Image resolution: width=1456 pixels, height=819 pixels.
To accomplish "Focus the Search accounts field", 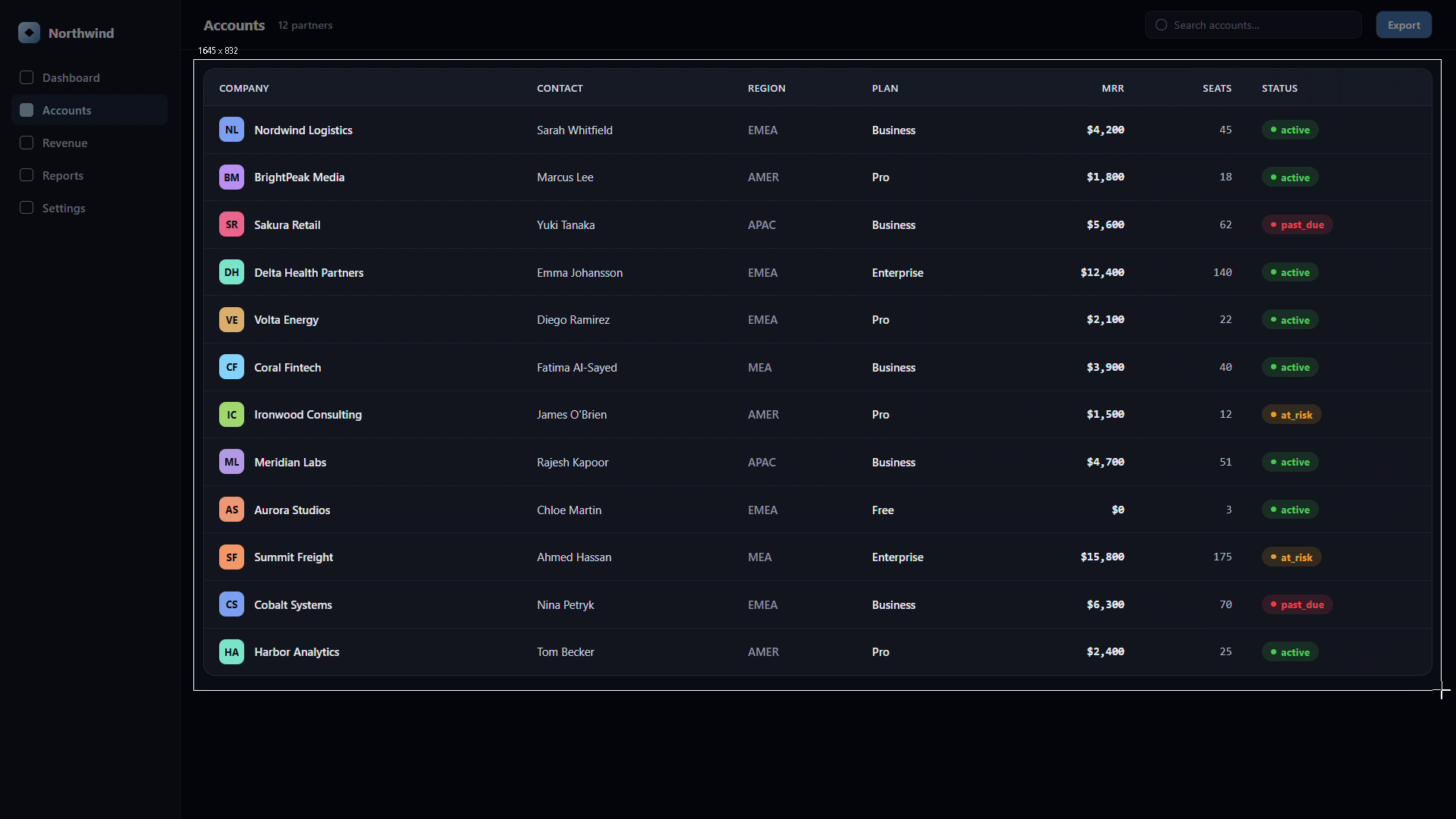I will 1253,25.
